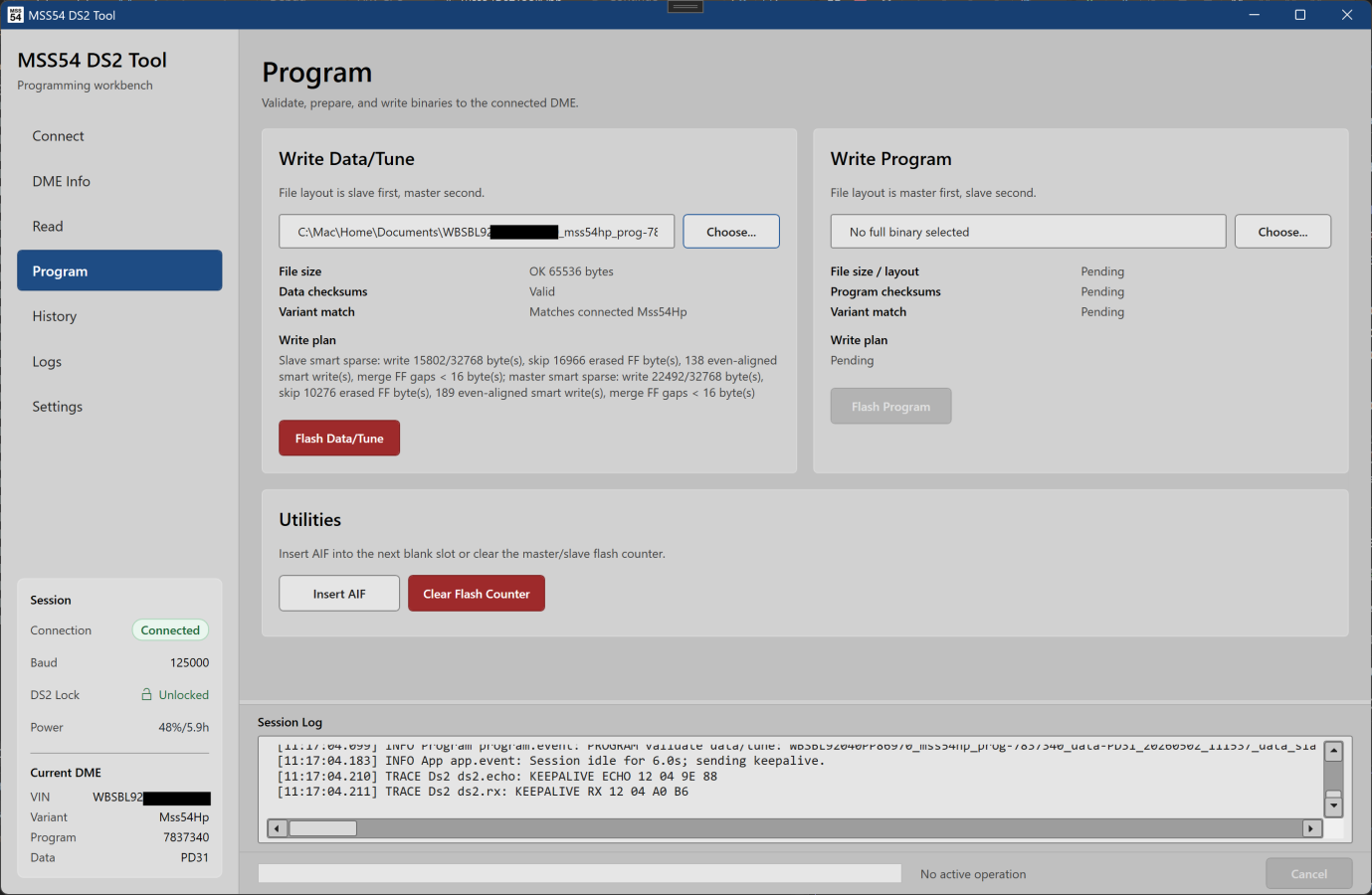Click the KEEPALIVE ECHO log line
This screenshot has width=1372, height=895.
(x=497, y=777)
